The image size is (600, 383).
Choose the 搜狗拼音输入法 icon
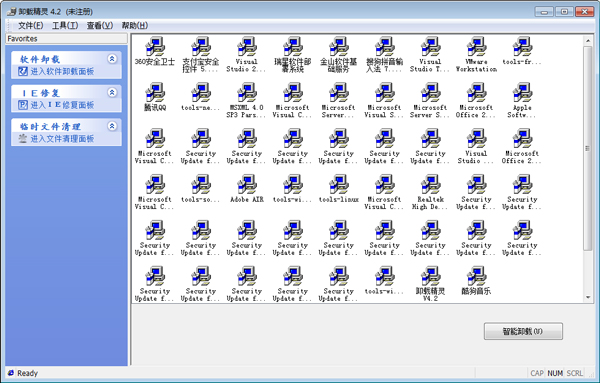point(385,47)
